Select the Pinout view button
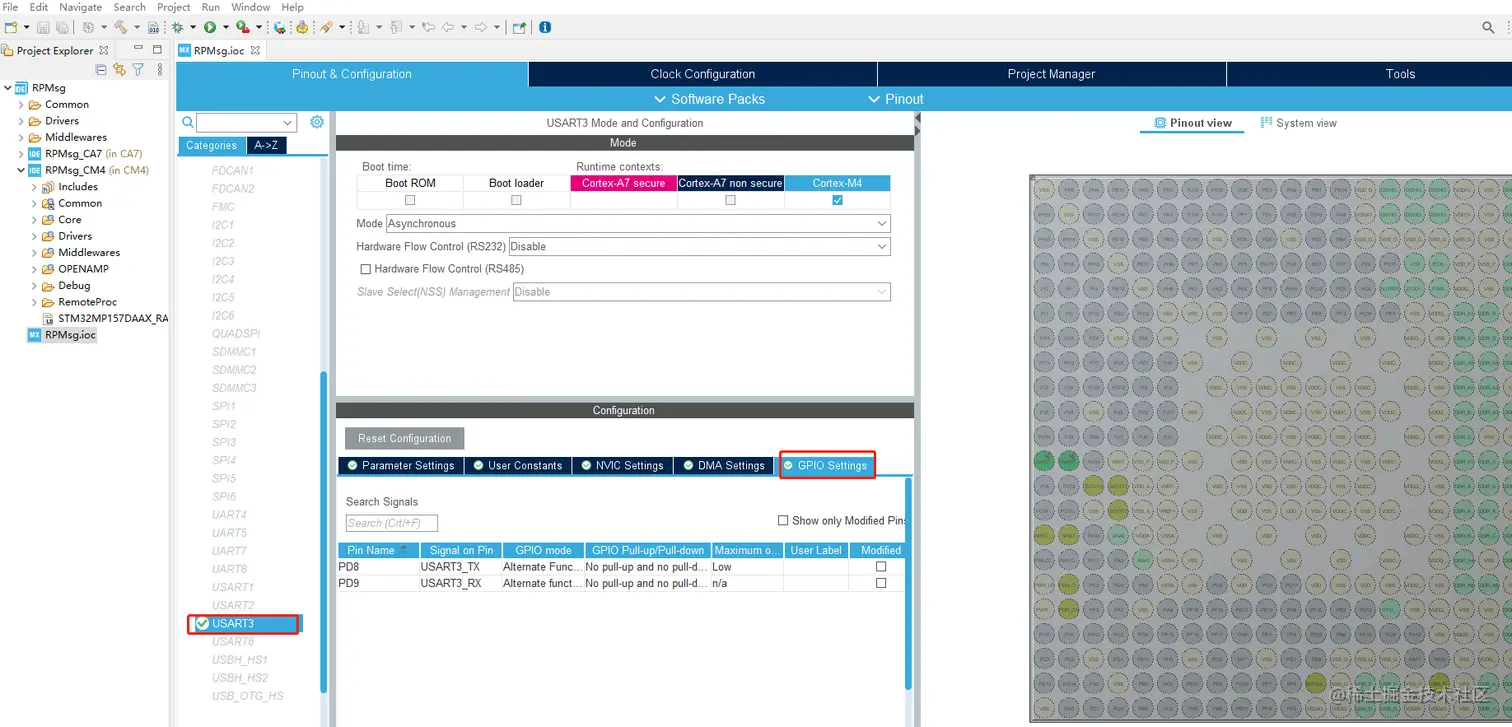1512x727 pixels. (x=1192, y=123)
